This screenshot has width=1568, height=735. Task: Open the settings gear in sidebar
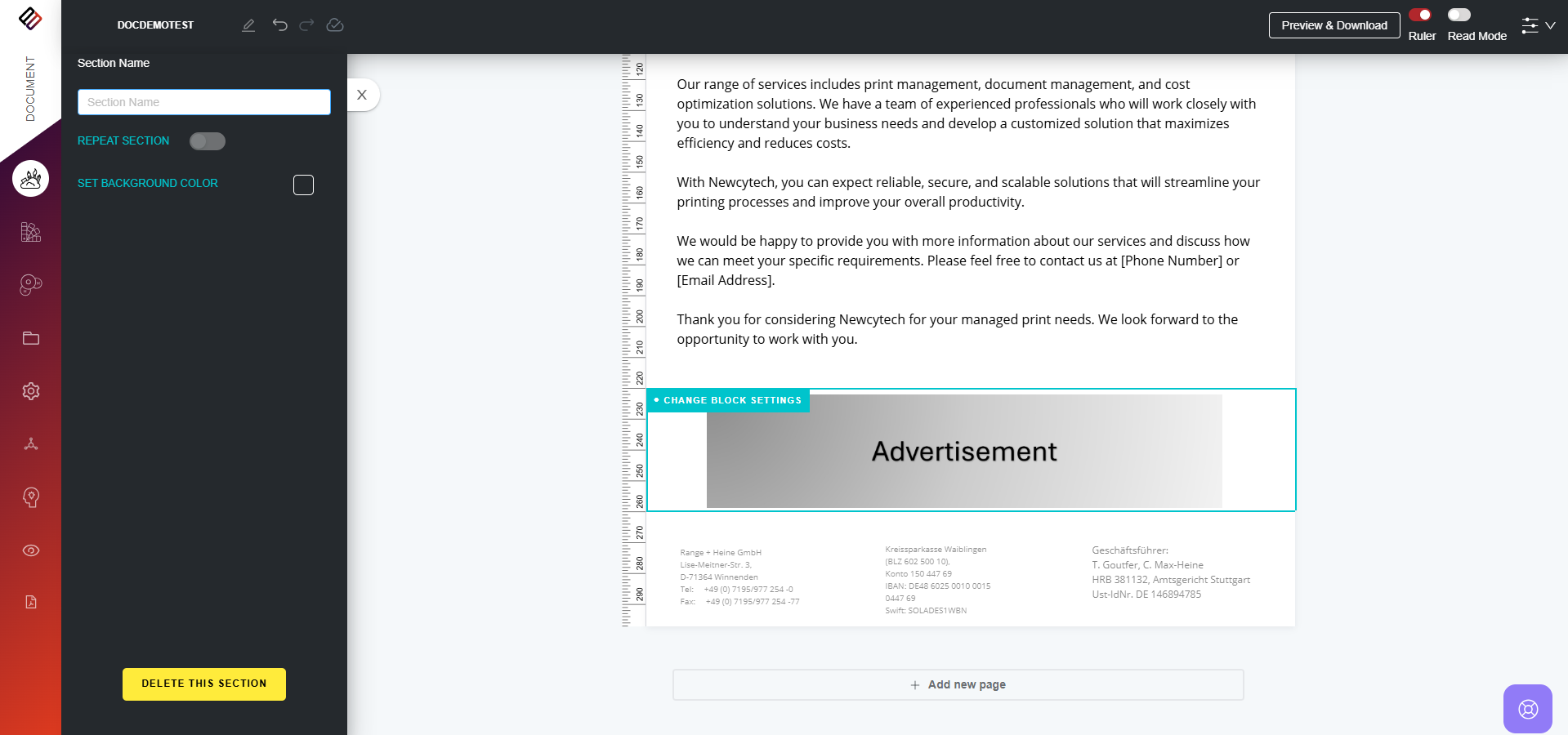coord(30,391)
